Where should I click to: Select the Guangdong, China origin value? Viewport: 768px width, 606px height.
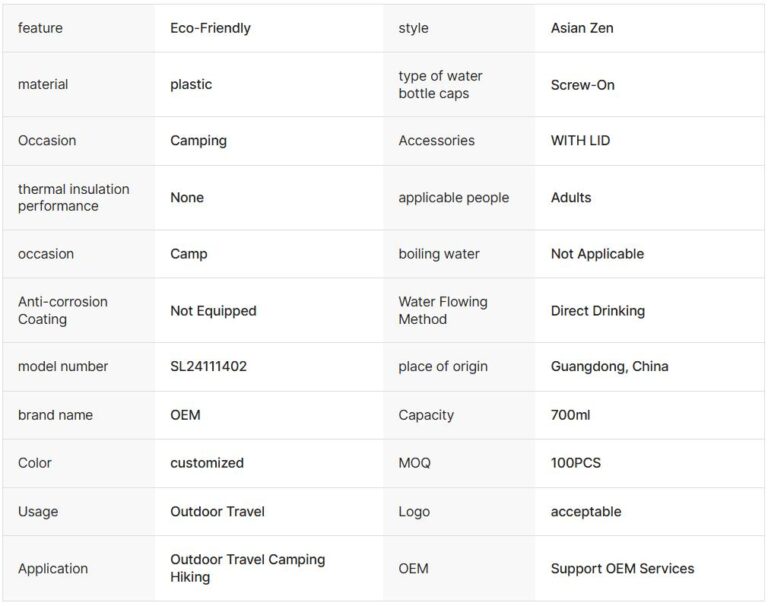(x=609, y=367)
